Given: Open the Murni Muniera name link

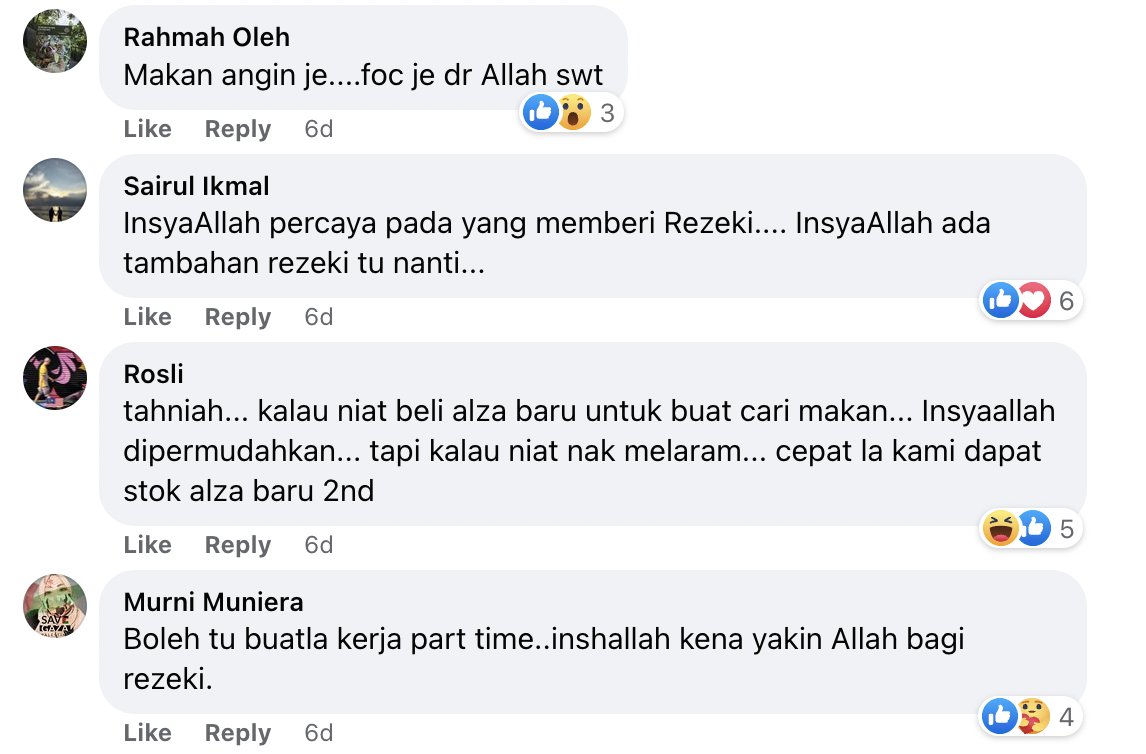Looking at the screenshot, I should (213, 602).
